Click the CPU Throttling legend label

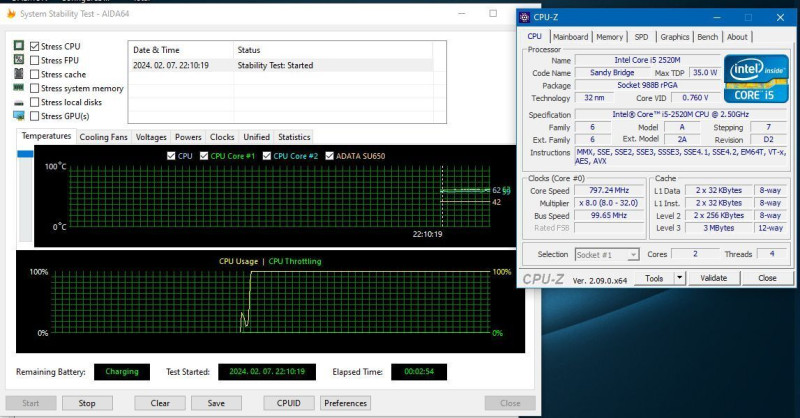point(295,261)
